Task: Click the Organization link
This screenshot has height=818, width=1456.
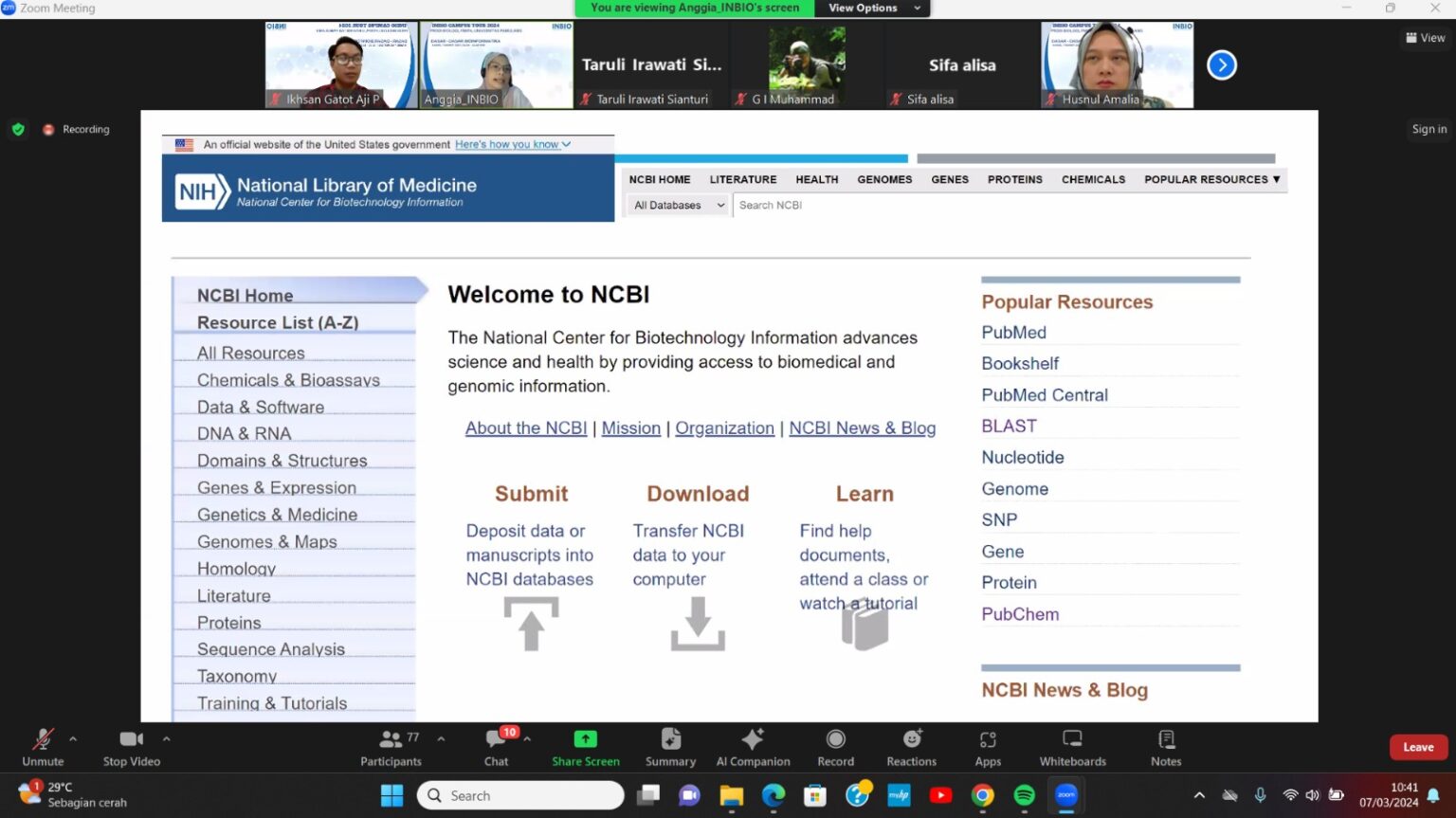Action: pyautogui.click(x=725, y=428)
